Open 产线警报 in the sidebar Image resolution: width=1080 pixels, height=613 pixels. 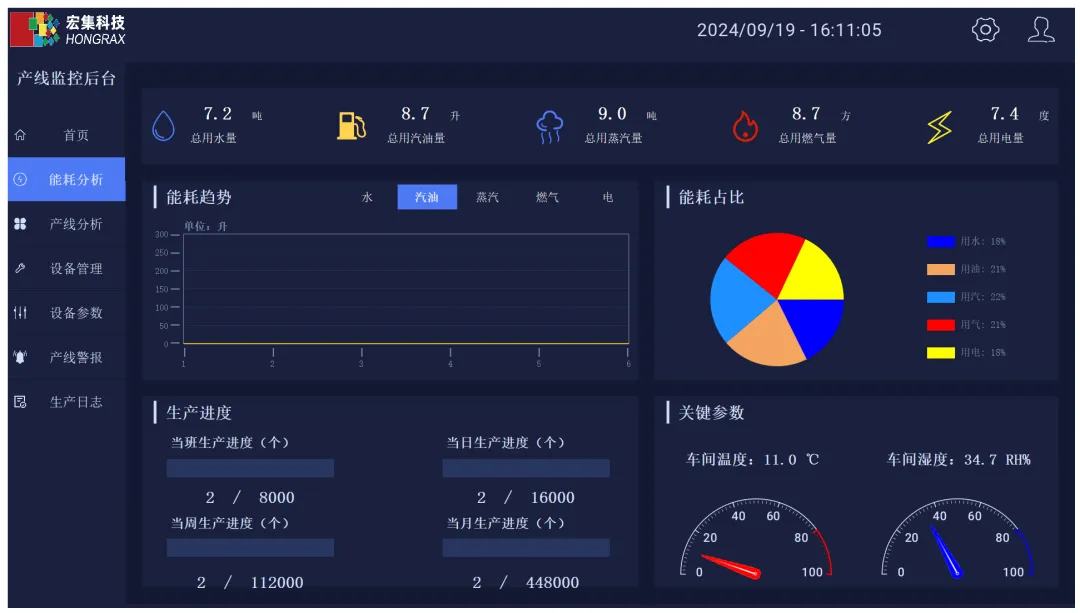coord(67,357)
